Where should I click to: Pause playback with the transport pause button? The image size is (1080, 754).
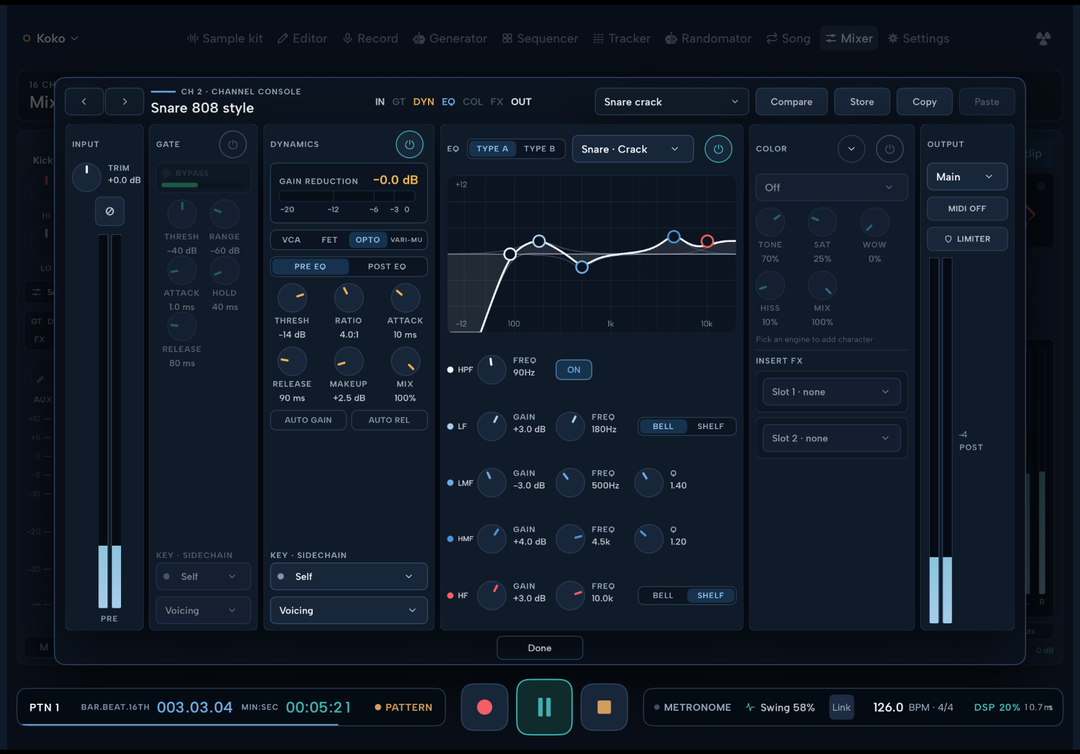[544, 707]
